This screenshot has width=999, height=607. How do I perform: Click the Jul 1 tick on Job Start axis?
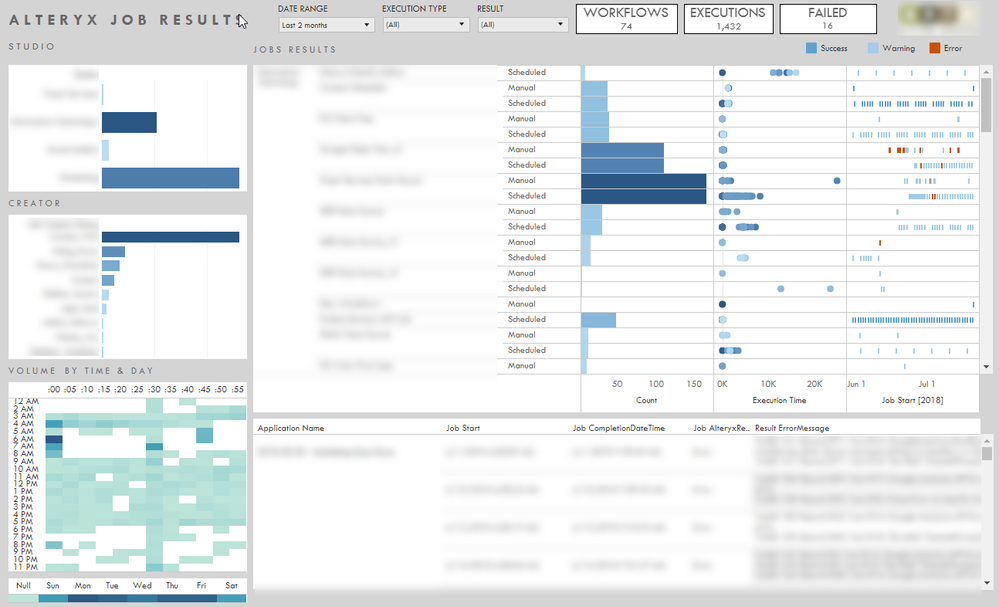[926, 384]
